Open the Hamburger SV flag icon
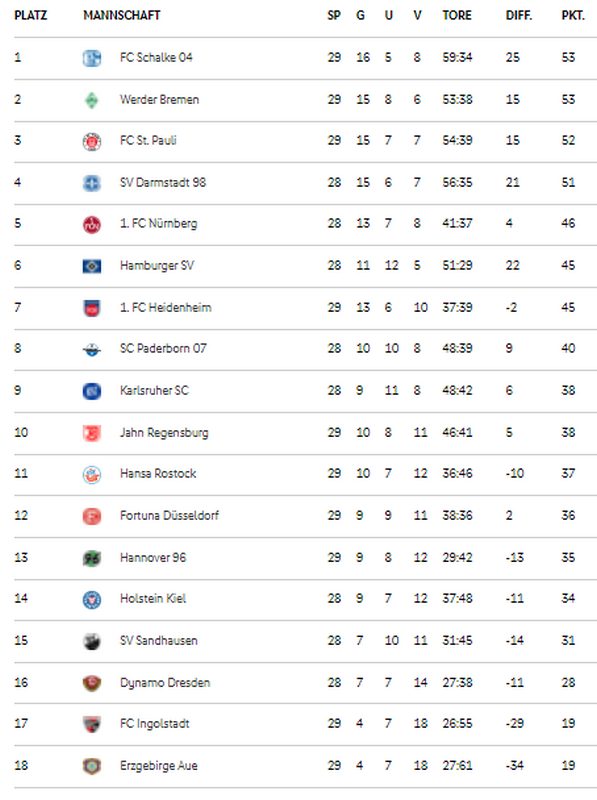The width and height of the screenshot is (597, 800). (x=92, y=266)
